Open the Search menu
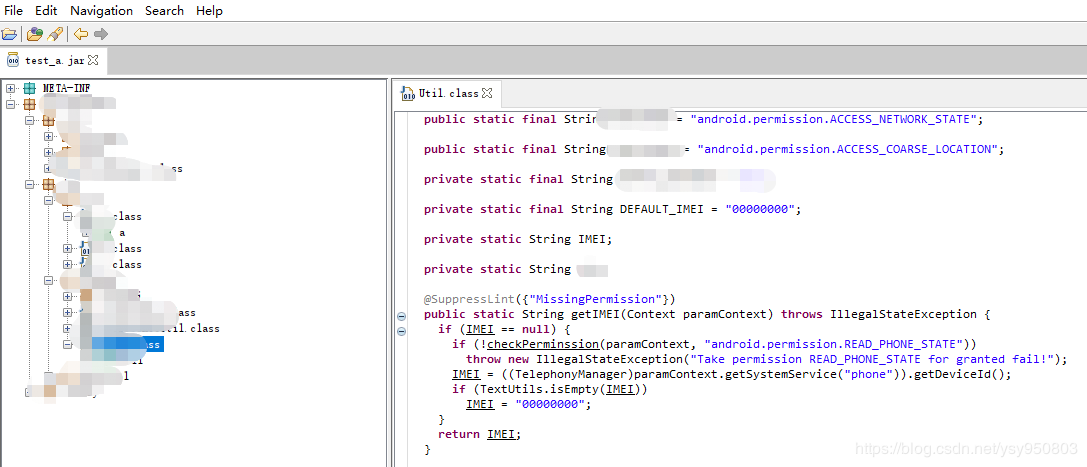The image size is (1087, 467). click(164, 11)
